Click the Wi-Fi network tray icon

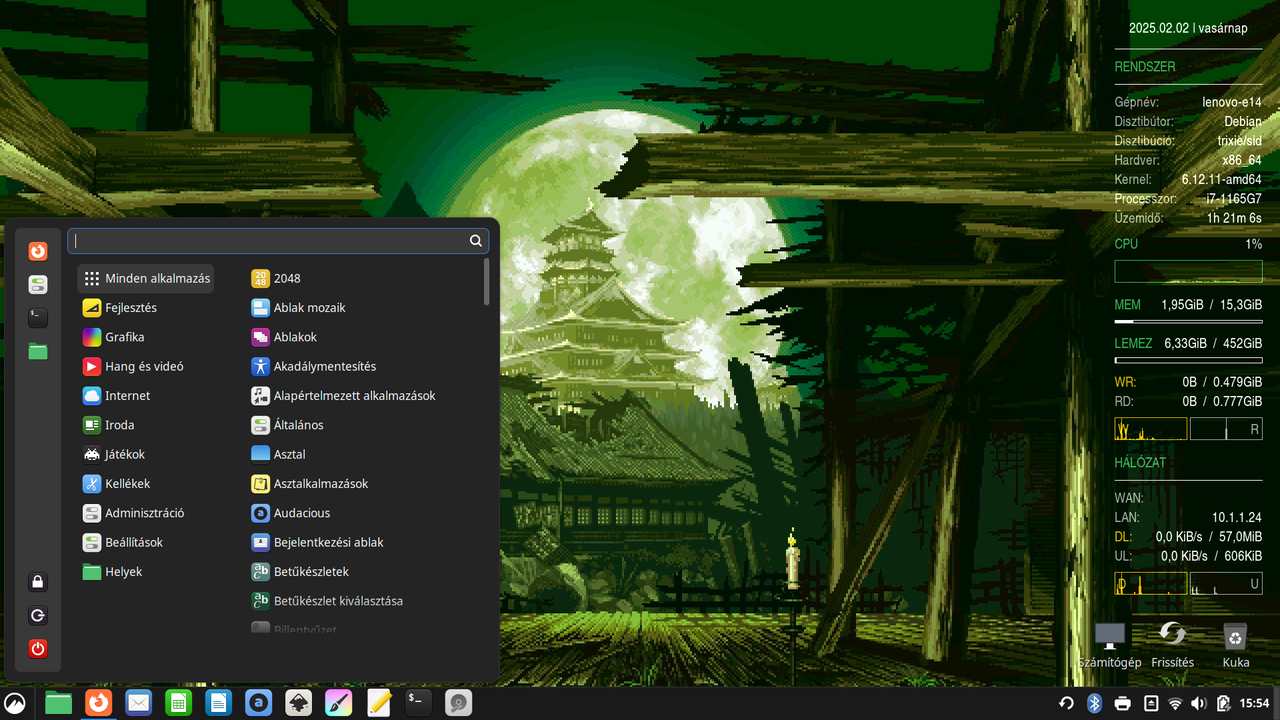(1175, 703)
